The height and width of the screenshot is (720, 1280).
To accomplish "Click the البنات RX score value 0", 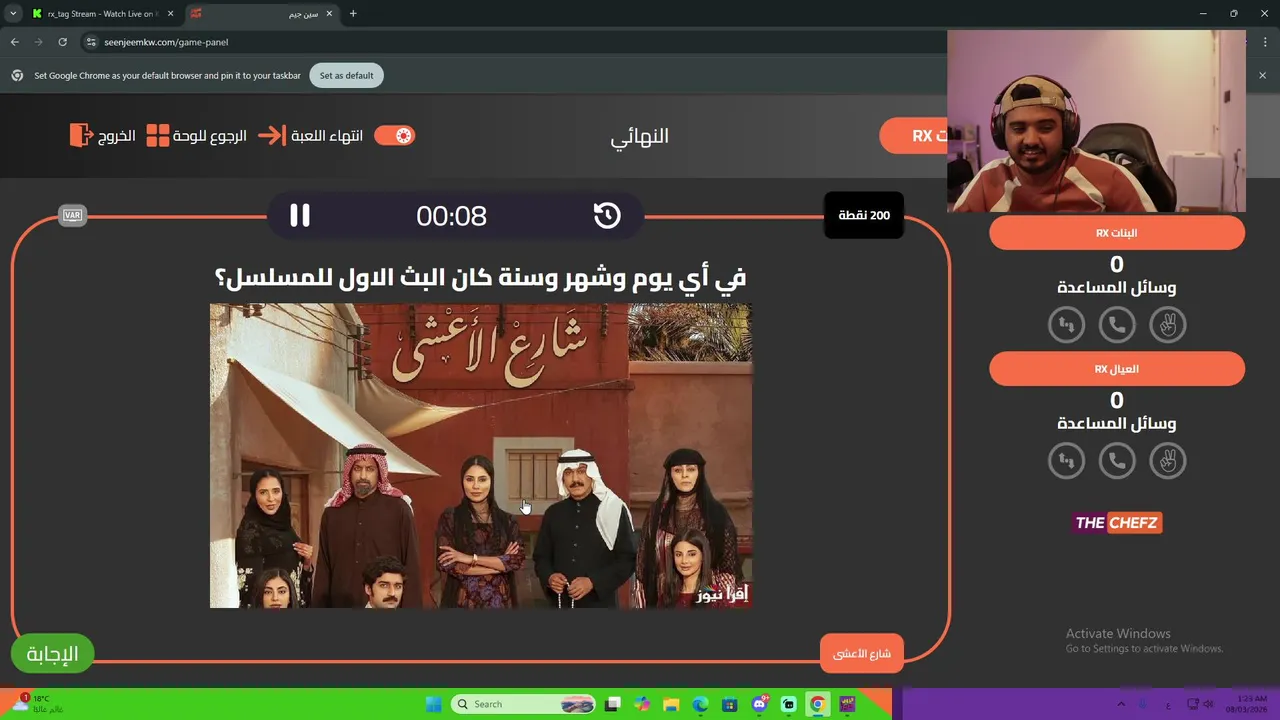I will pos(1117,264).
